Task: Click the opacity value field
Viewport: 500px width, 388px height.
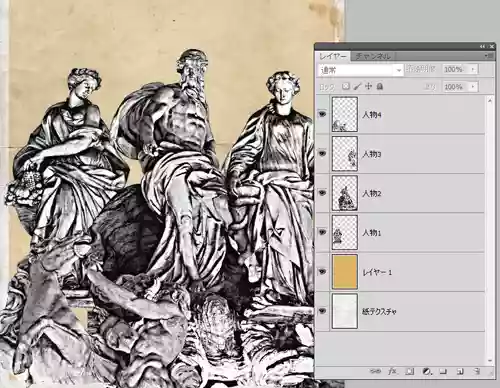Action: (456, 69)
